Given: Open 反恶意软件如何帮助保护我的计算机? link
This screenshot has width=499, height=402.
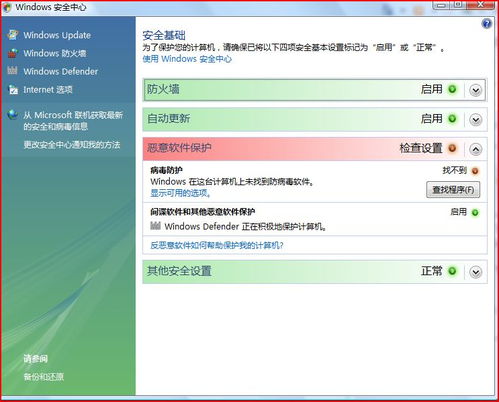Looking at the screenshot, I should coord(217,245).
